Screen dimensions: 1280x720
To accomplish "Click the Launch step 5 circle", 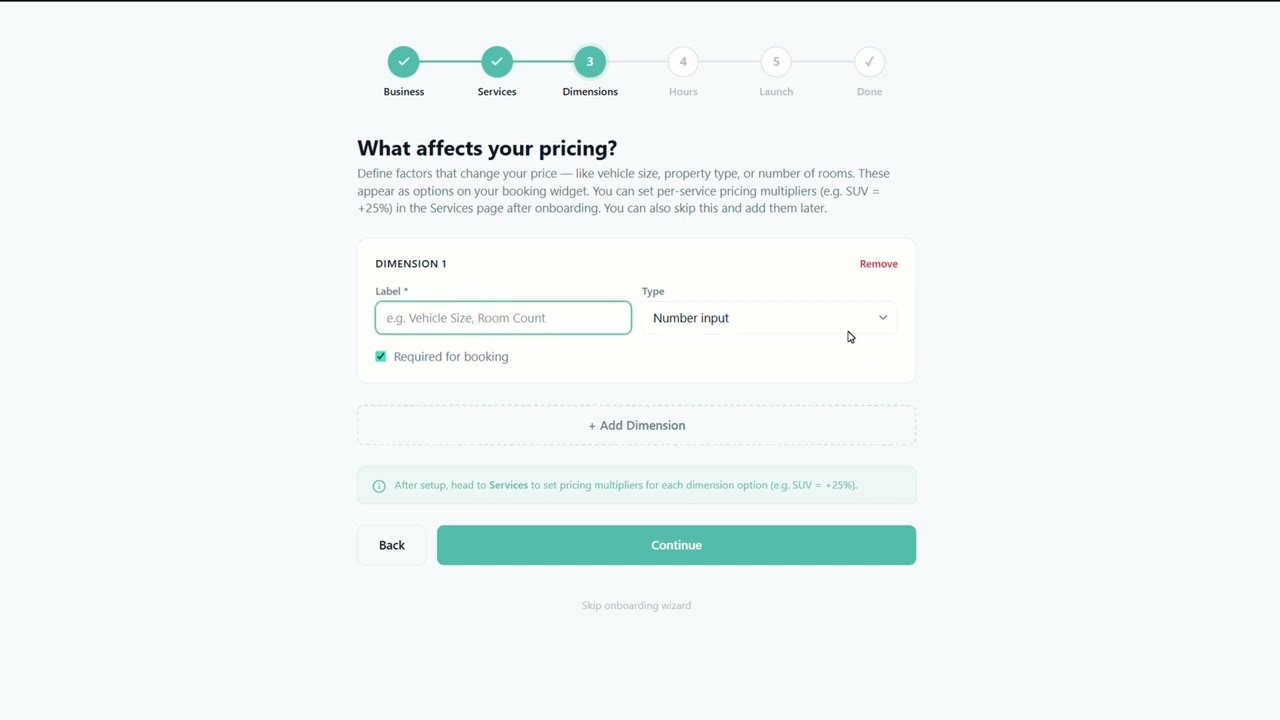I will [776, 62].
